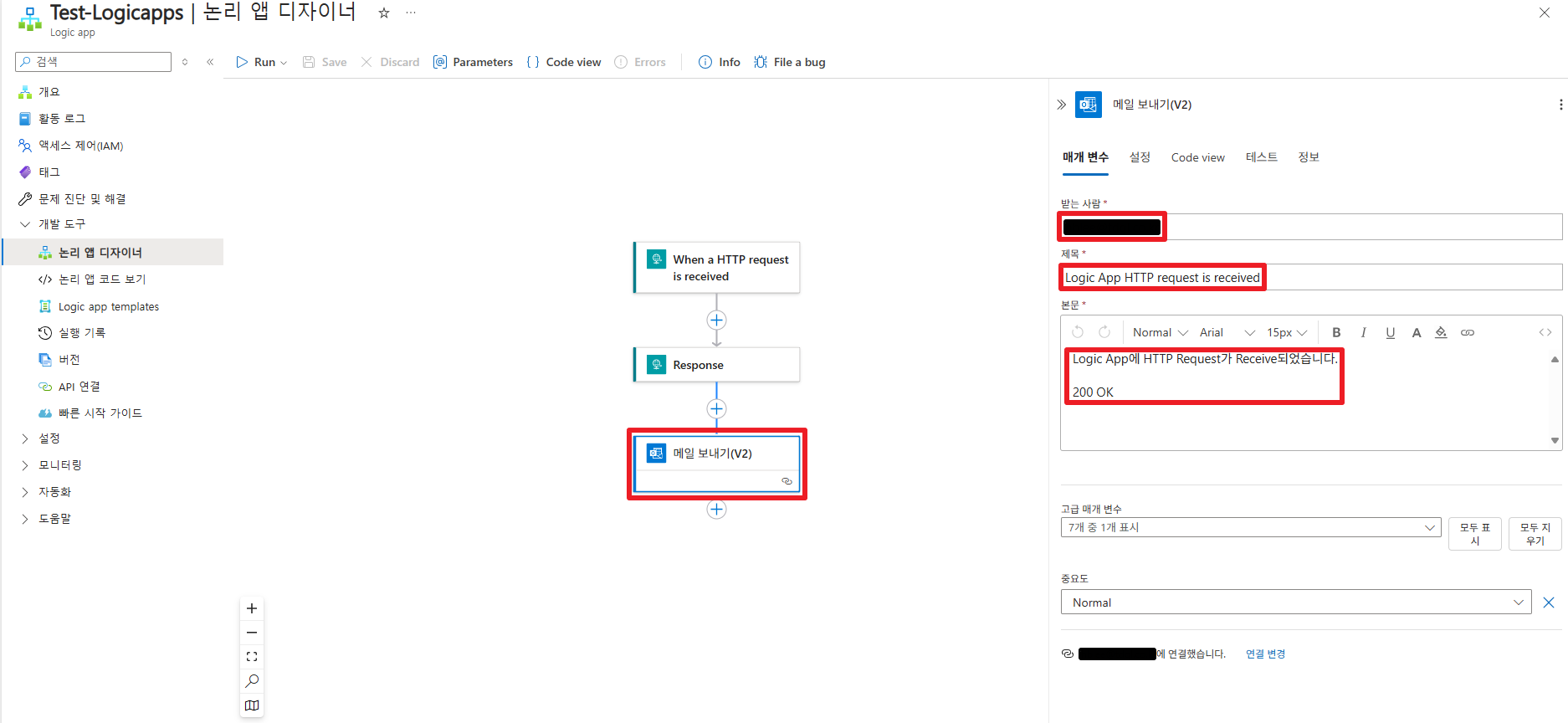Collapse the action details panel
Viewport: 1568px width, 723px height.
click(x=1061, y=105)
